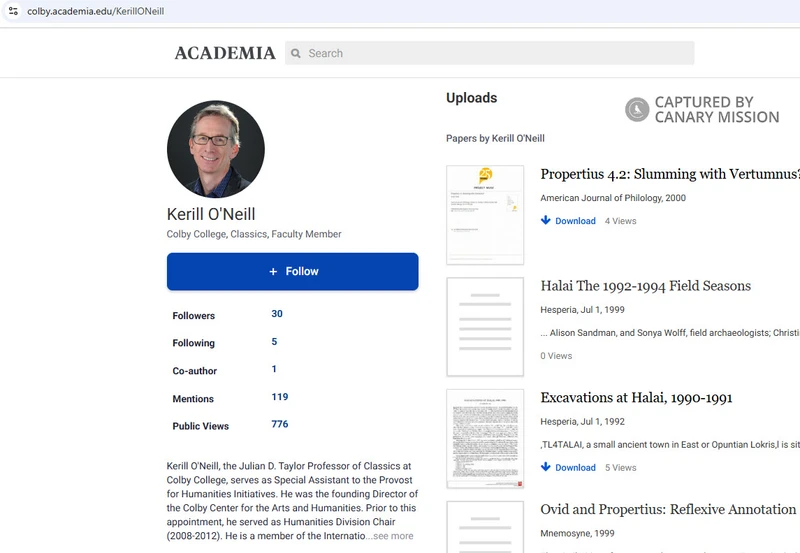The width and height of the screenshot is (800, 553).
Task: Download the Excavations at Halai paper
Action: coord(575,468)
